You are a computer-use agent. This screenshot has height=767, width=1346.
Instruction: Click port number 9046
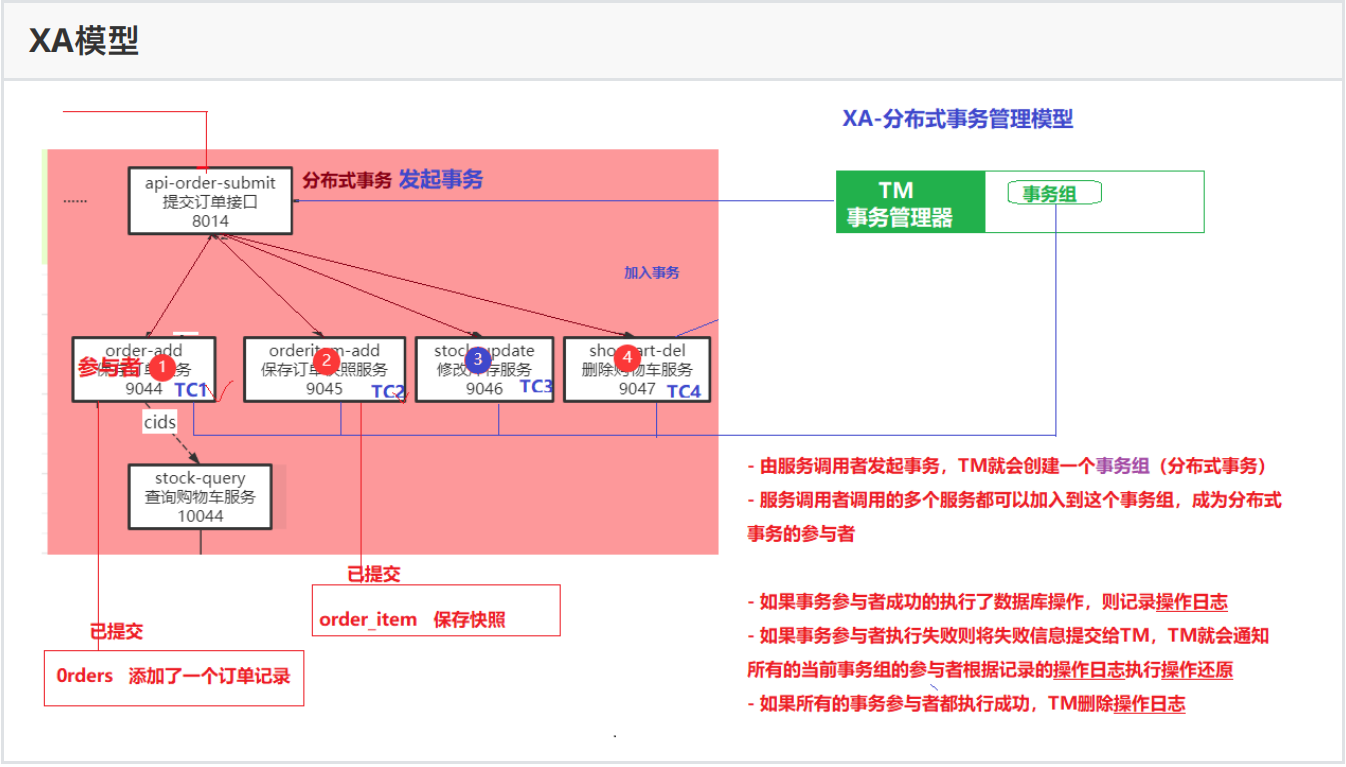(x=484, y=389)
